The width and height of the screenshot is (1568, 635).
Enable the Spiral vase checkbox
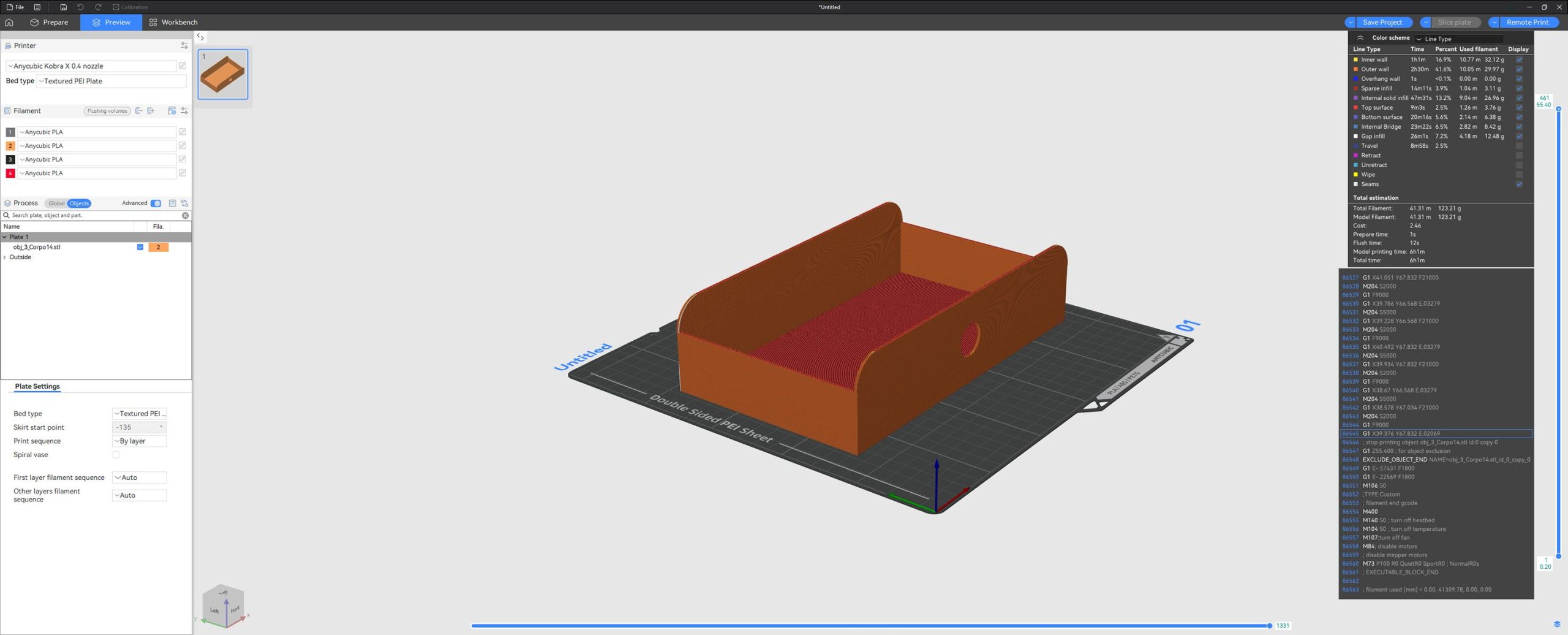[116, 455]
